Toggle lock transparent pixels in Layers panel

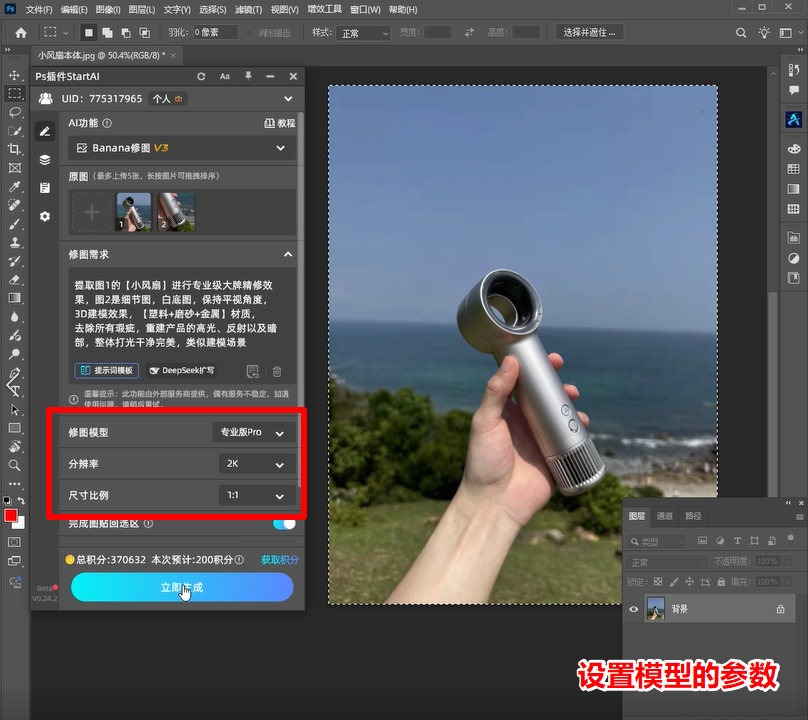coord(658,581)
